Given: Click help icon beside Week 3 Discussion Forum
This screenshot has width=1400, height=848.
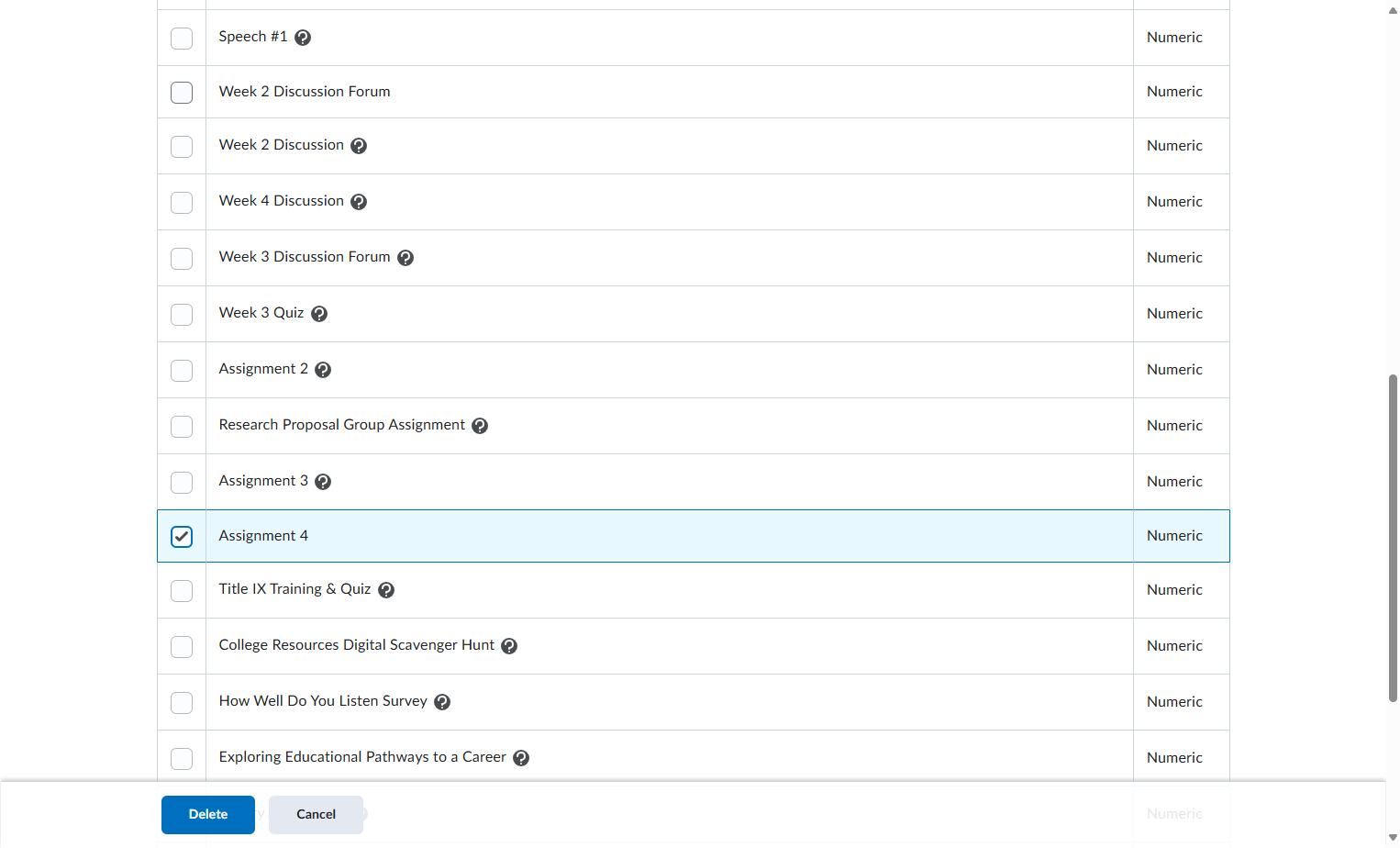Looking at the screenshot, I should click(x=406, y=258).
